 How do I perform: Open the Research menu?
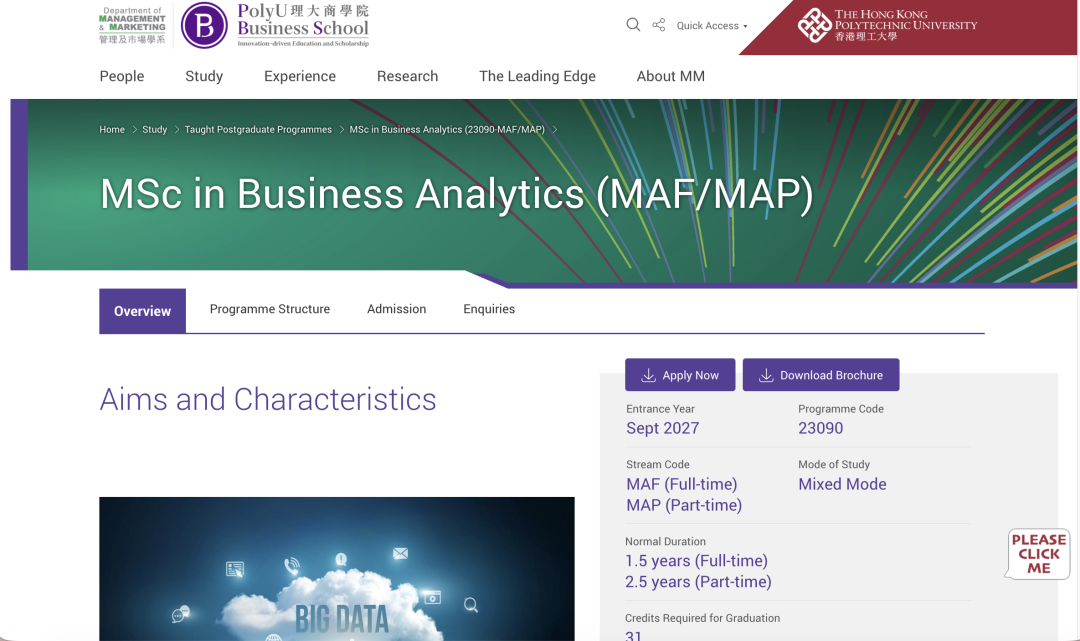(x=407, y=76)
